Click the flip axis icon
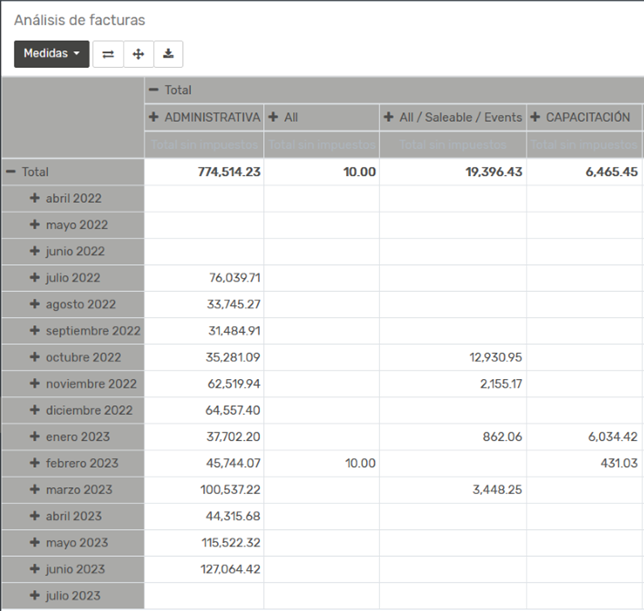 click(x=108, y=54)
